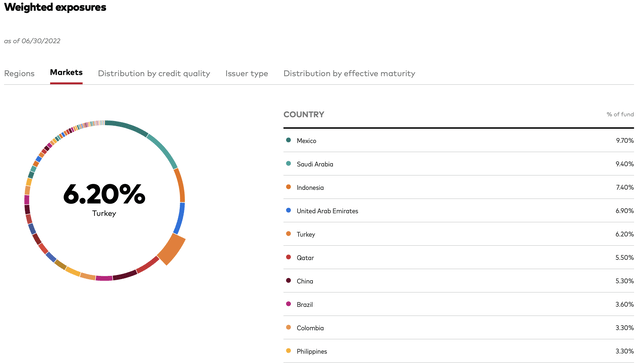
Task: Click the Weighted exposures heading
Action: (55, 7)
